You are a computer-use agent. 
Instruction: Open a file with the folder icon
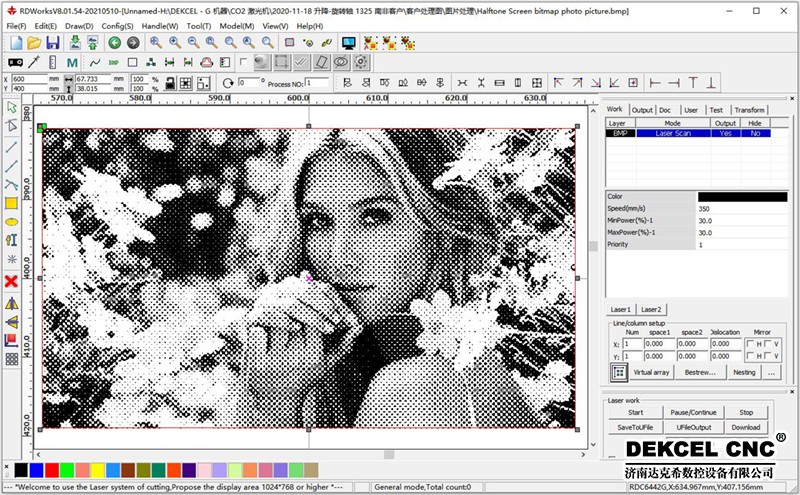(x=33, y=43)
